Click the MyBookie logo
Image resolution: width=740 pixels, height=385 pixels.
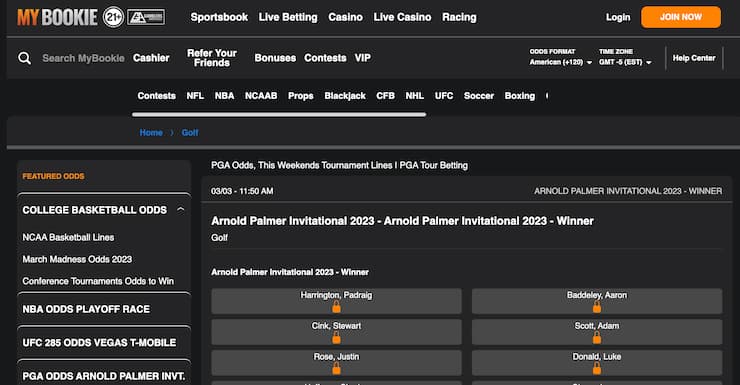coord(57,17)
